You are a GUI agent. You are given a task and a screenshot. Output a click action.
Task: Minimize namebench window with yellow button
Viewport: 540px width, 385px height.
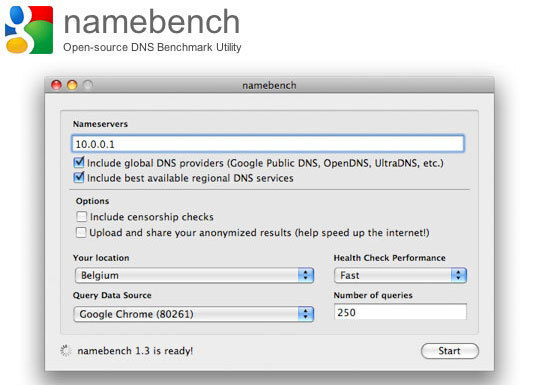tap(72, 85)
